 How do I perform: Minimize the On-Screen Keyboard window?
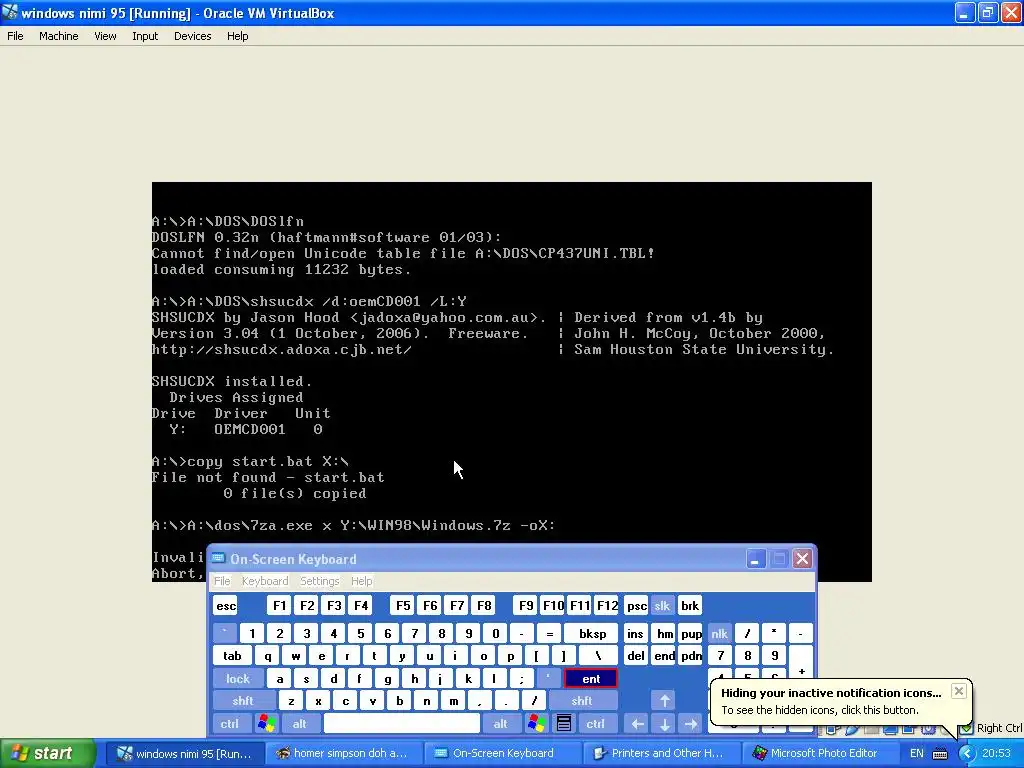756,559
